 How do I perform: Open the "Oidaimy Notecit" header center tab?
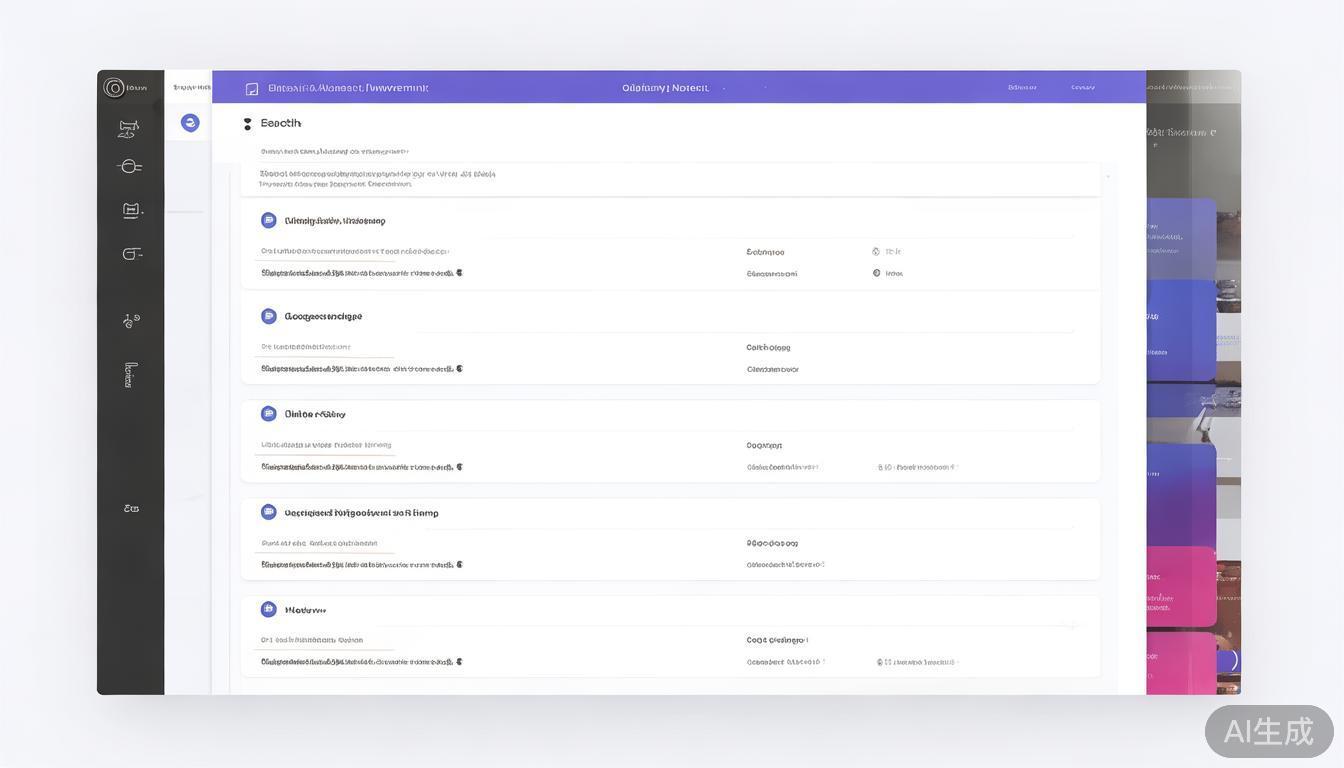665,88
